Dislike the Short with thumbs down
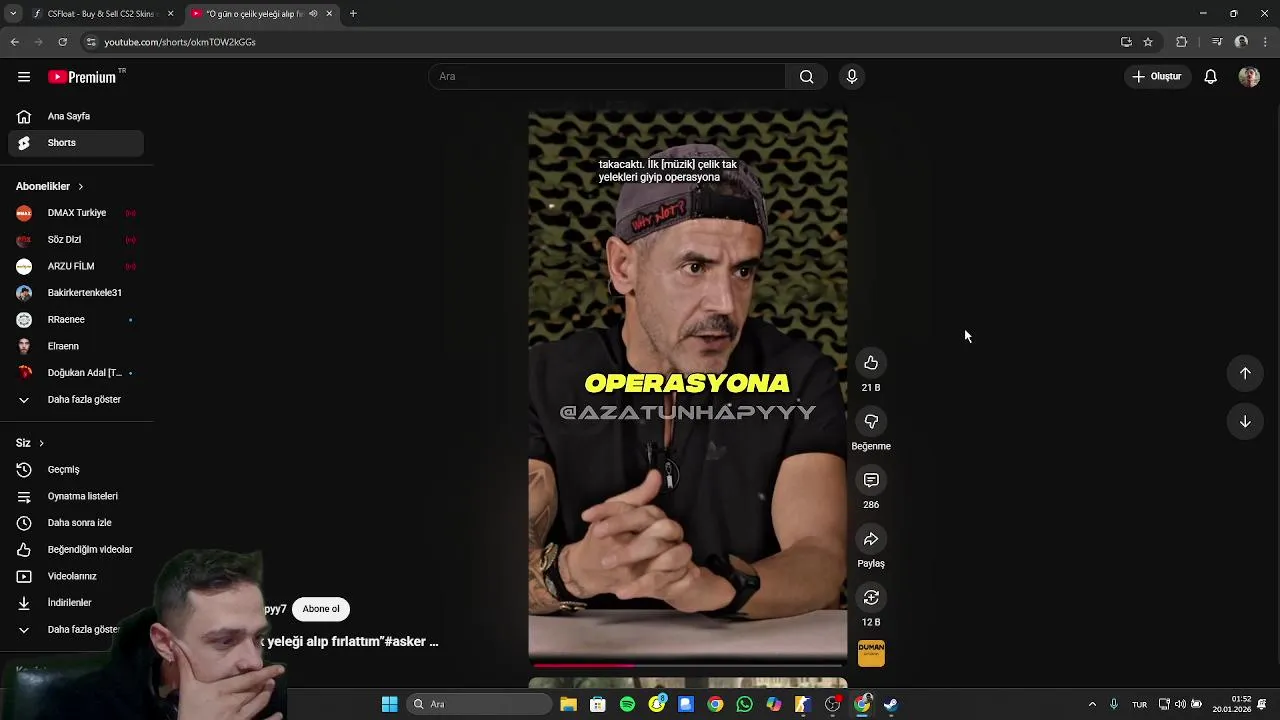This screenshot has height=720, width=1280. (x=871, y=422)
